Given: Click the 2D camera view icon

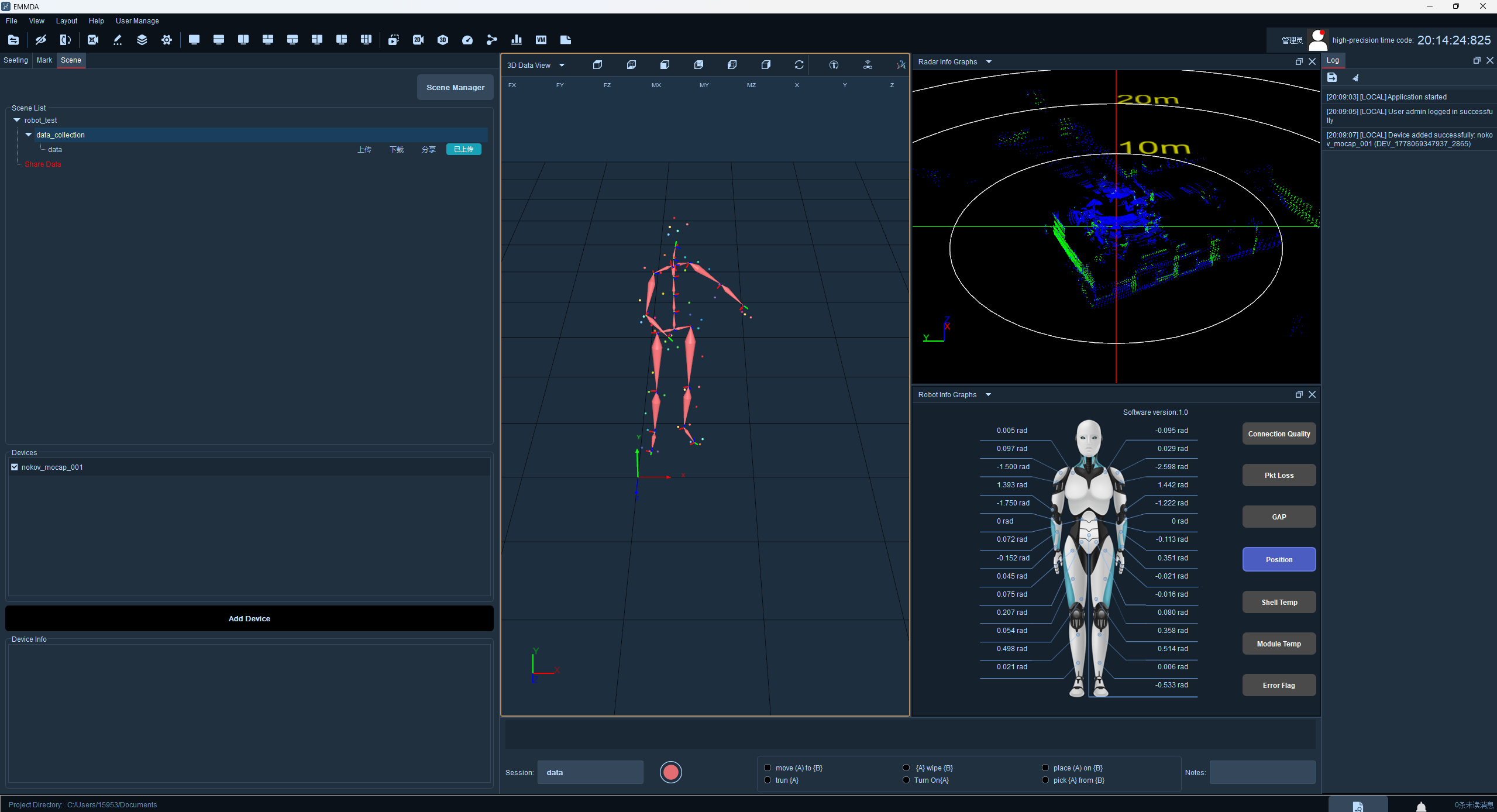Looking at the screenshot, I should [418, 40].
